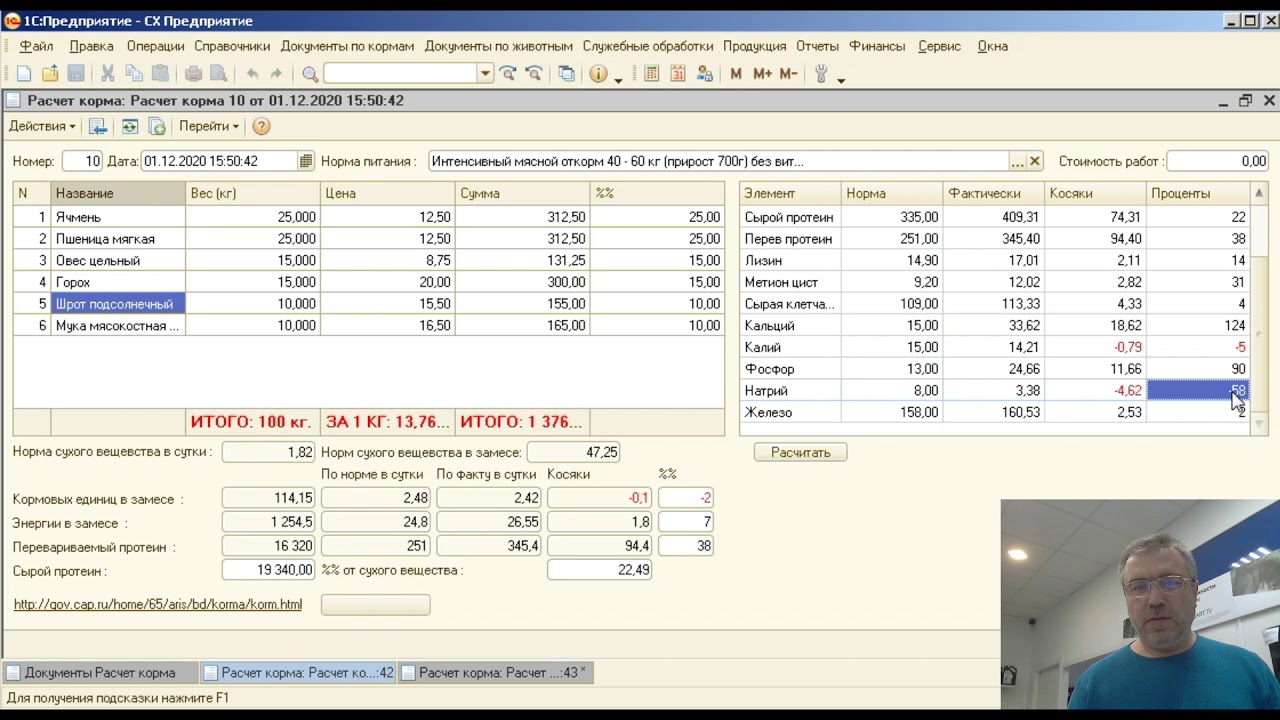Click the New document toolbar icon
The image size is (1280, 720).
pyautogui.click(x=24, y=74)
